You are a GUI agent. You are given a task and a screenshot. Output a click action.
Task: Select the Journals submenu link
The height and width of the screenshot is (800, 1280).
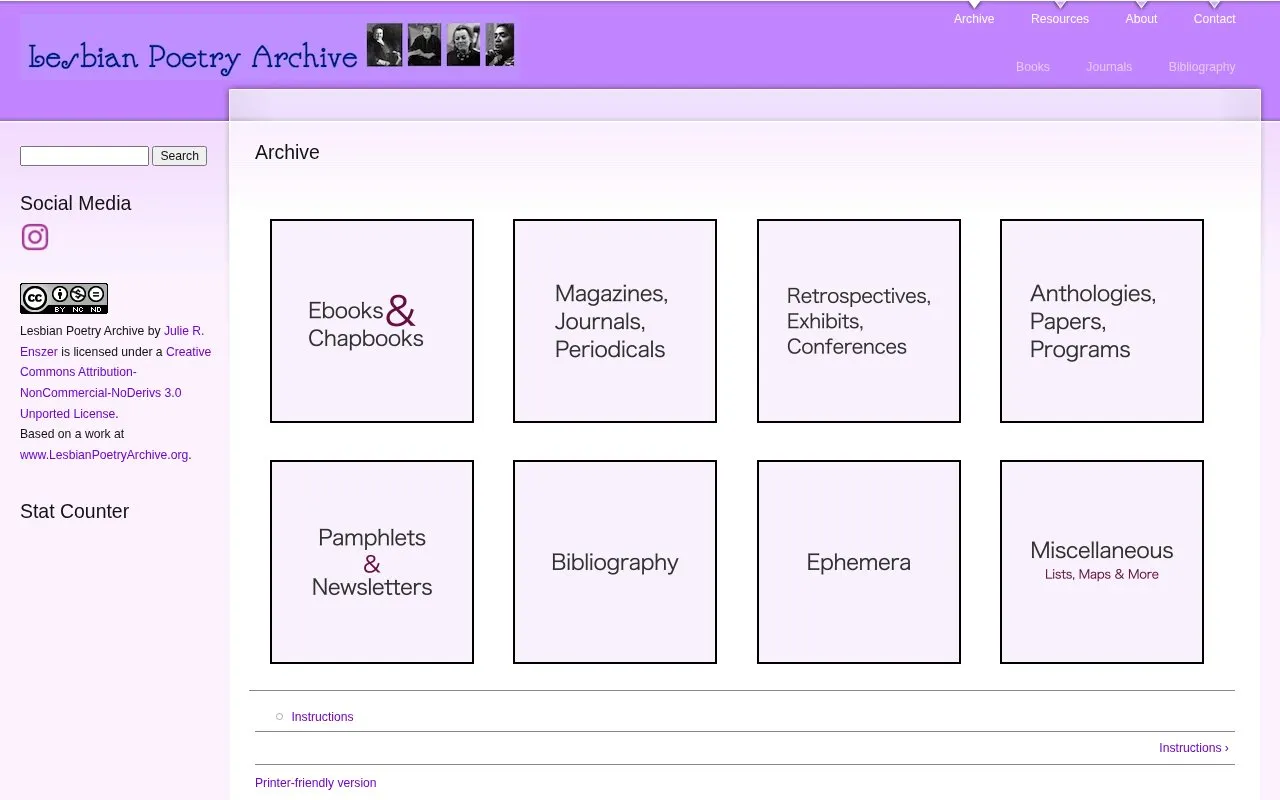coord(1109,67)
